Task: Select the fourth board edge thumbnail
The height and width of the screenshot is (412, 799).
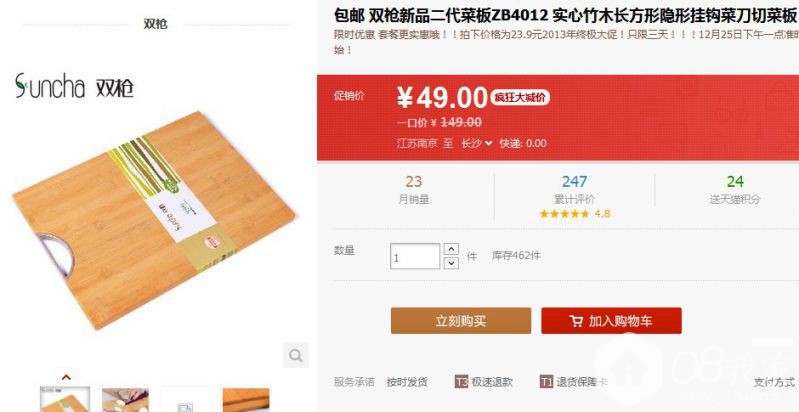Action: (x=246, y=400)
